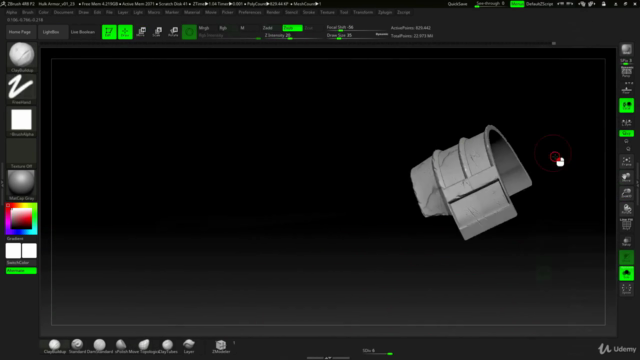The height and width of the screenshot is (360, 640).
Task: Toggle the Alternate button
Action: [x=21, y=271]
